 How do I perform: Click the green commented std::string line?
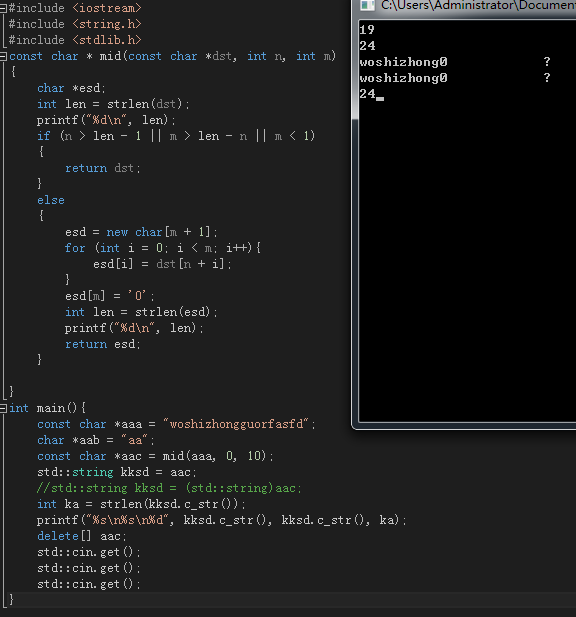(x=169, y=488)
